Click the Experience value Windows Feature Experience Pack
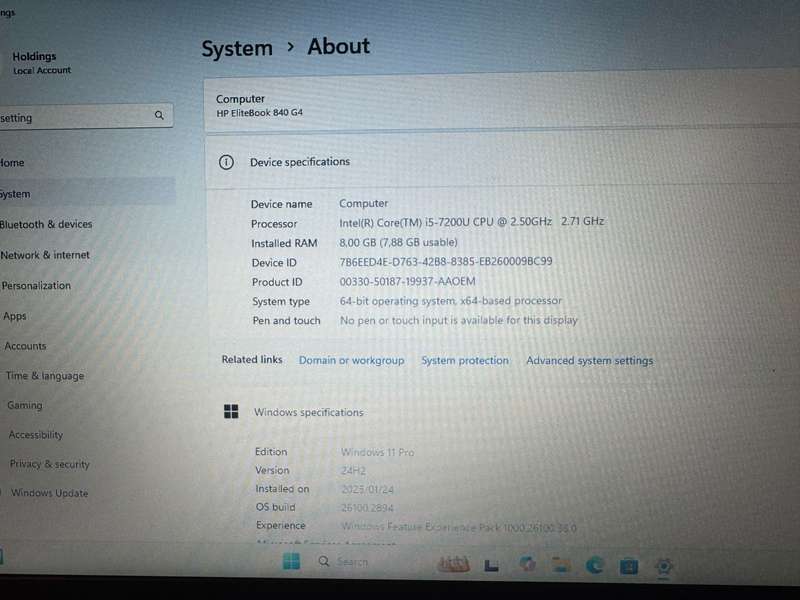 click(459, 527)
